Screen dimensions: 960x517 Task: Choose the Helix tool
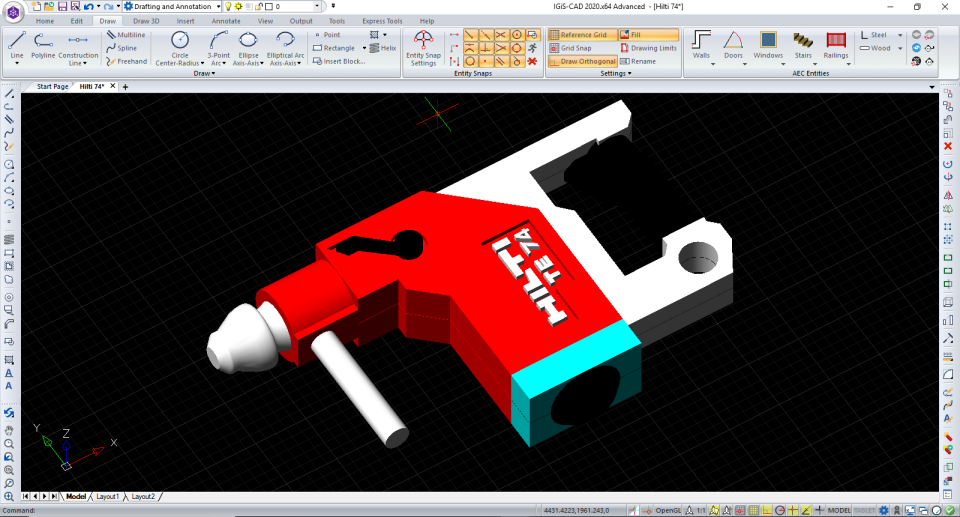click(383, 48)
